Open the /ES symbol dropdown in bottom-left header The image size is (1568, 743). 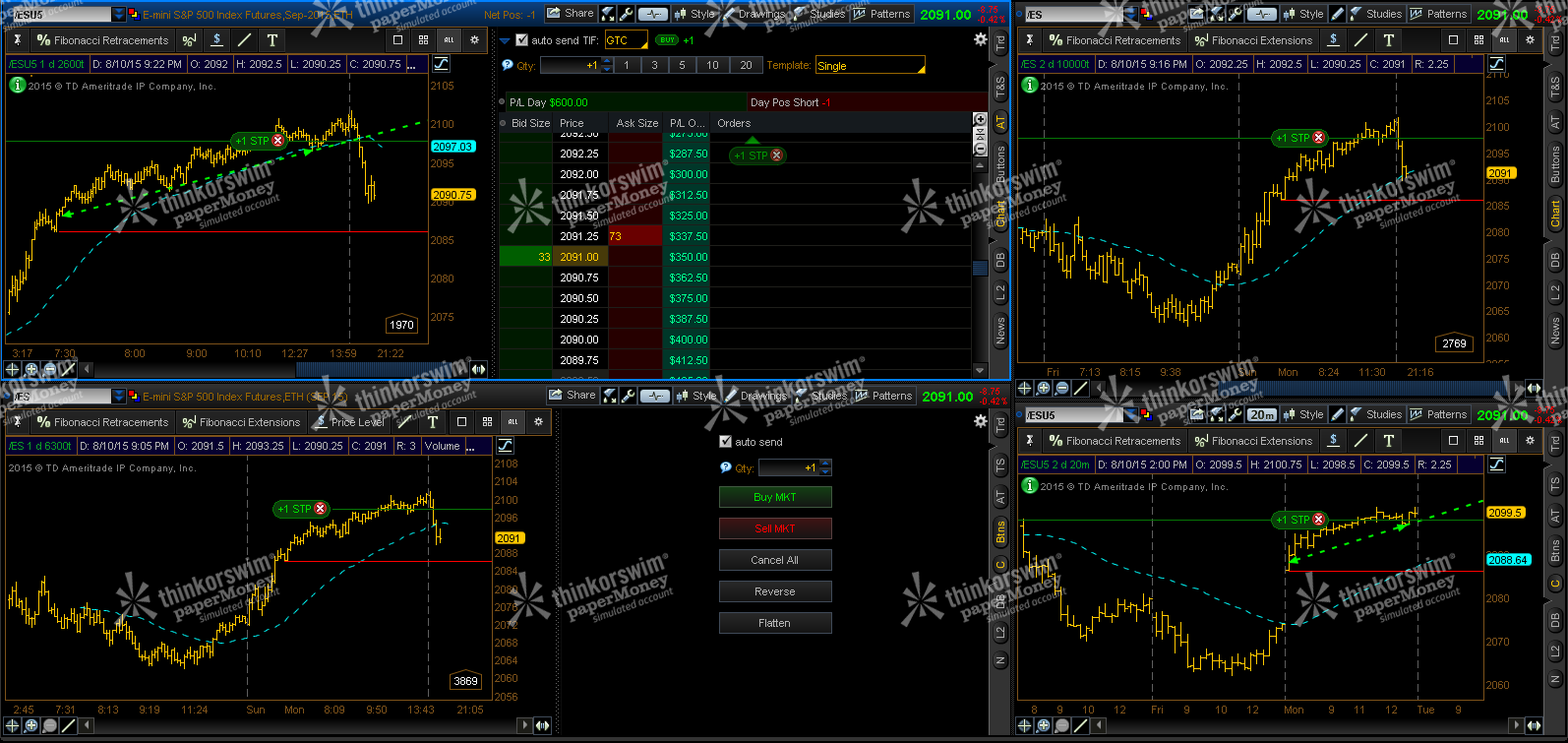pos(119,397)
